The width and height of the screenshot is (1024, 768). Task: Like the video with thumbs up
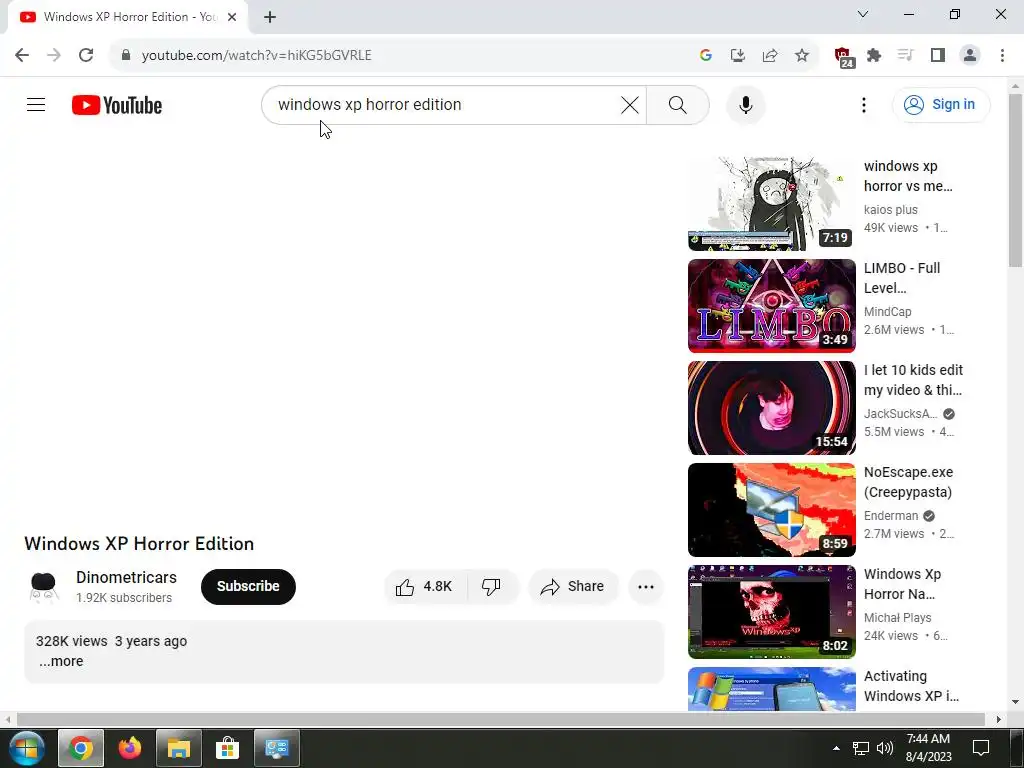(425, 586)
